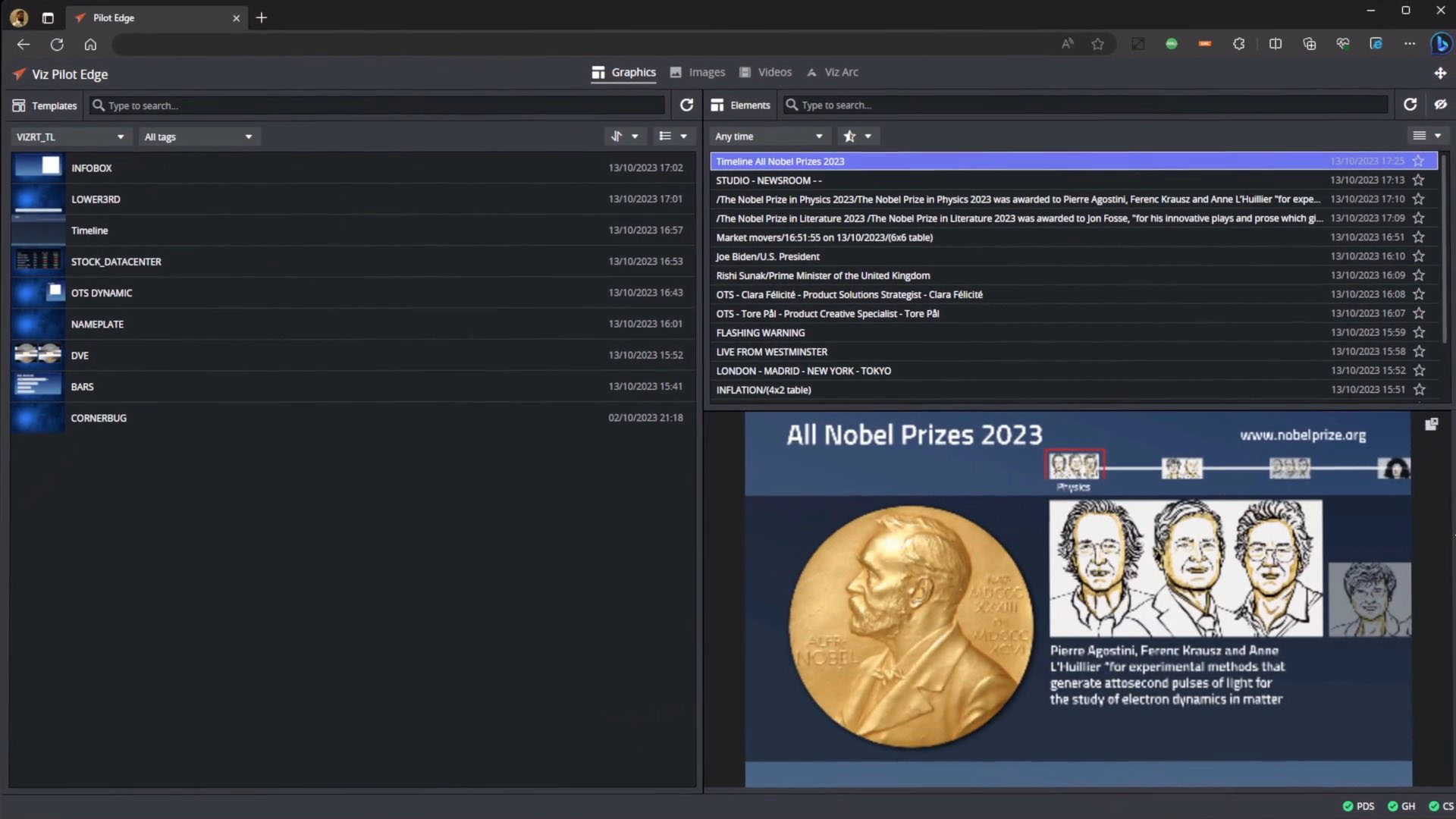The width and height of the screenshot is (1456, 819).
Task: Favorite the Joe Biden element
Action: pyautogui.click(x=1419, y=256)
